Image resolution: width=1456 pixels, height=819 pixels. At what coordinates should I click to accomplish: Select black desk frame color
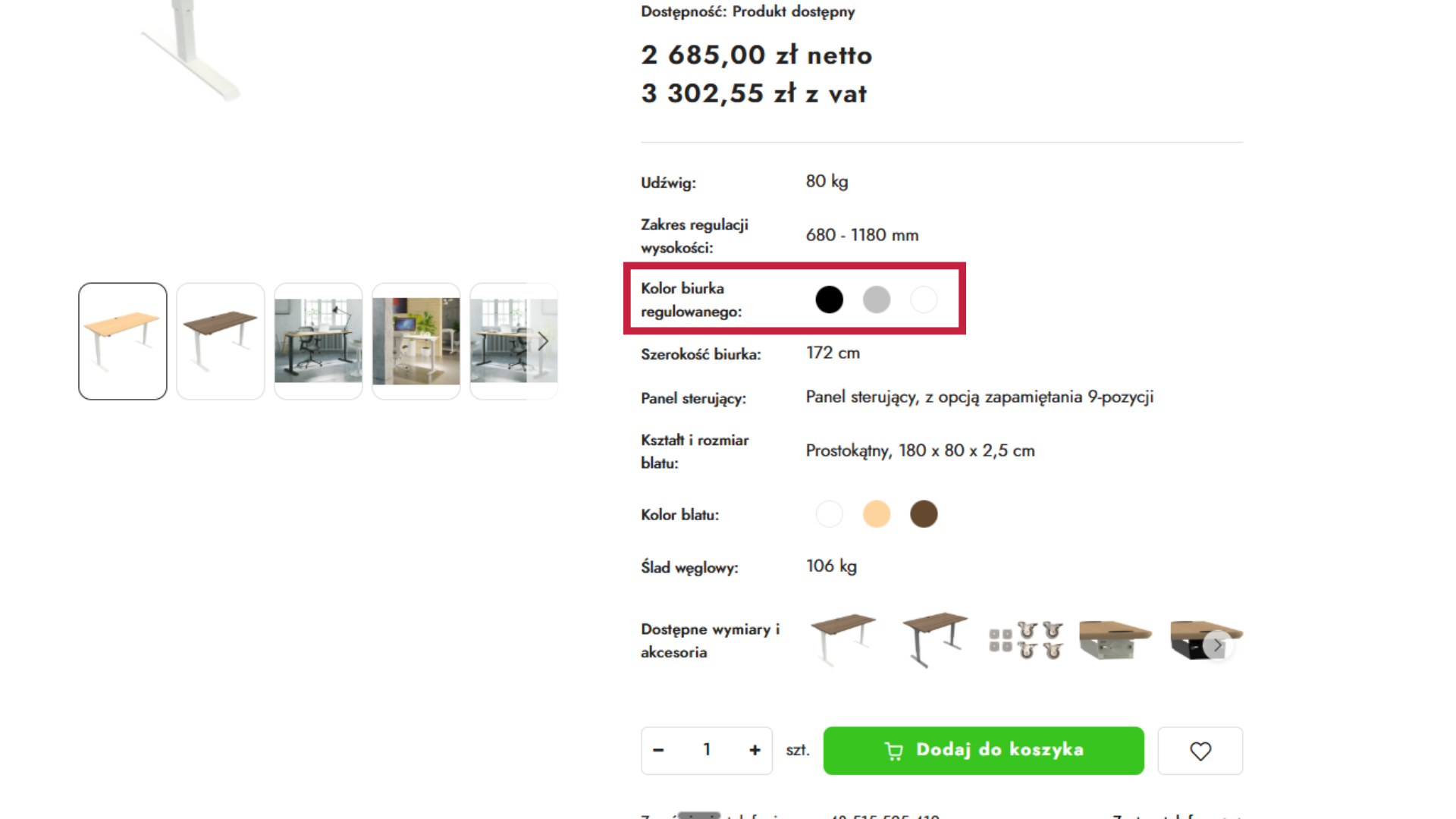tap(829, 300)
